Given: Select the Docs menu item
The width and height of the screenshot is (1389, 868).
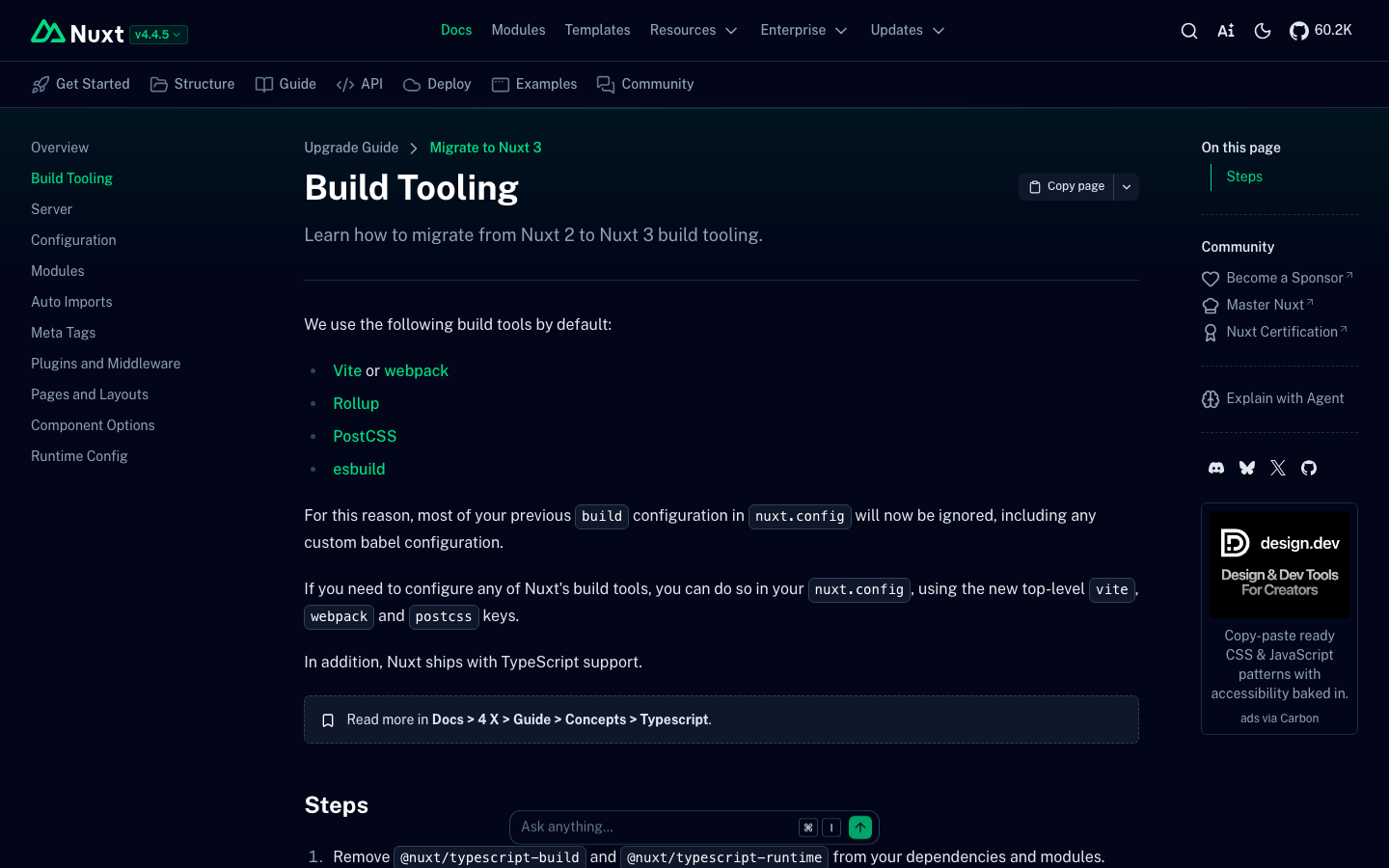Looking at the screenshot, I should pyautogui.click(x=456, y=30).
